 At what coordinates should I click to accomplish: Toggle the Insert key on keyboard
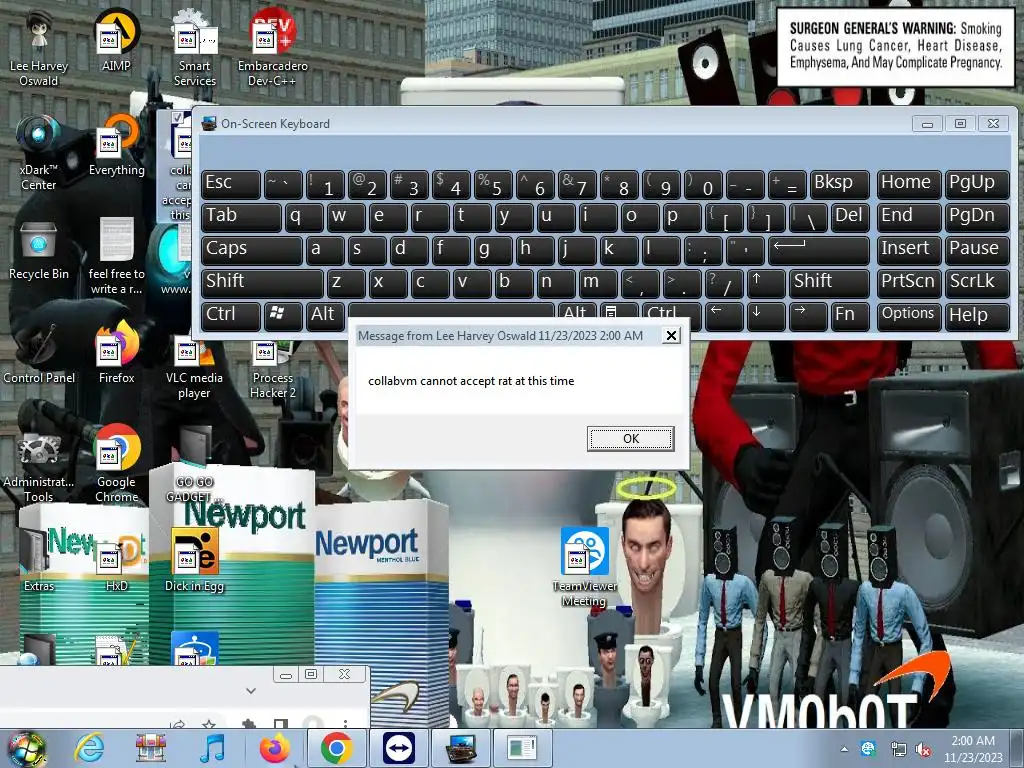(908, 249)
